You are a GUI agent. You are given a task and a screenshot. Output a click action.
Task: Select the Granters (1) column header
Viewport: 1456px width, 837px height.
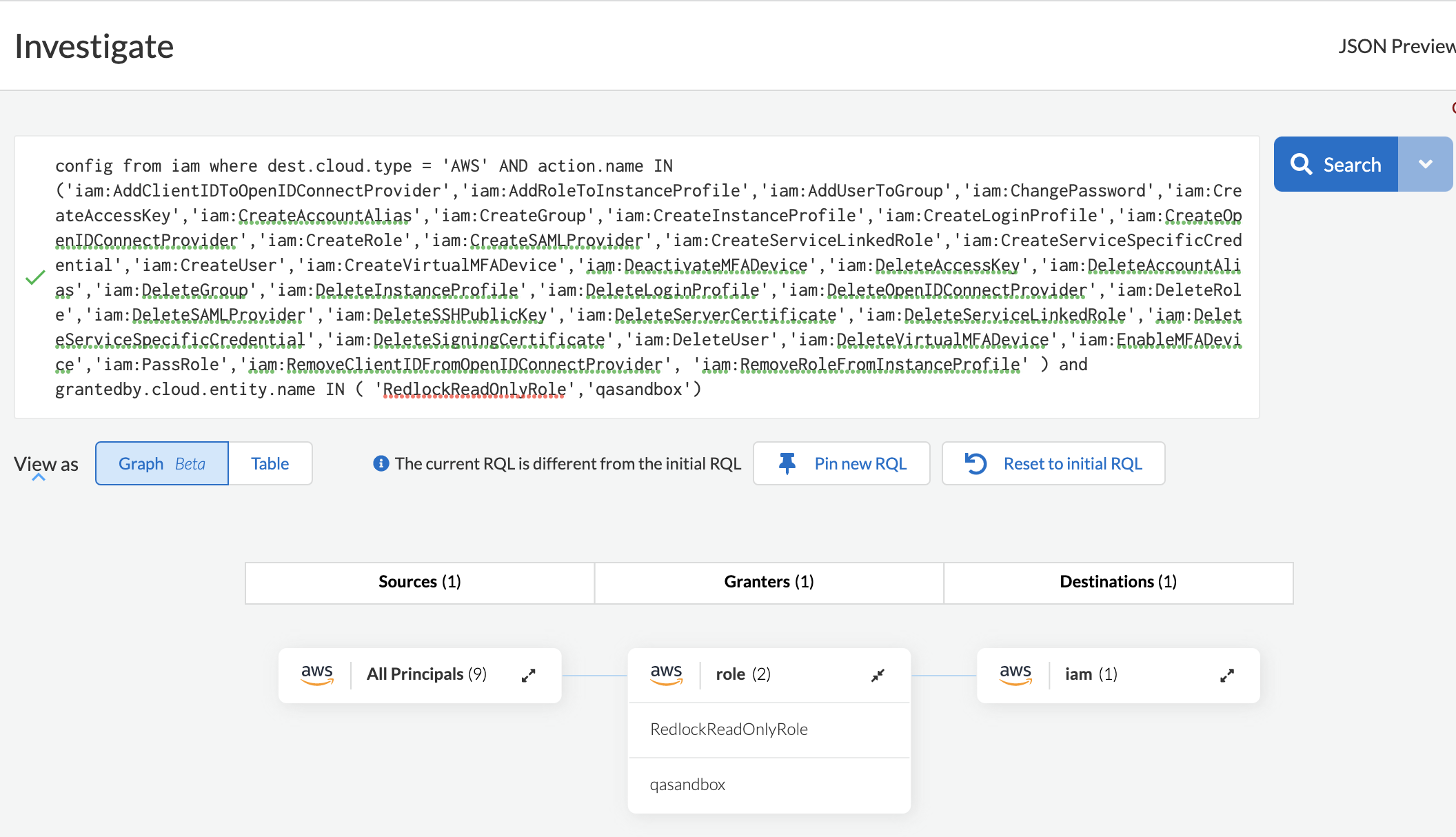point(769,582)
